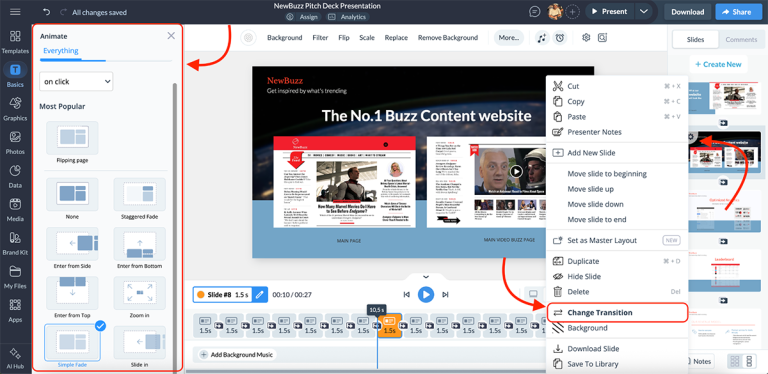
Task: Click the grid view icon near Notes
Action: (735, 361)
